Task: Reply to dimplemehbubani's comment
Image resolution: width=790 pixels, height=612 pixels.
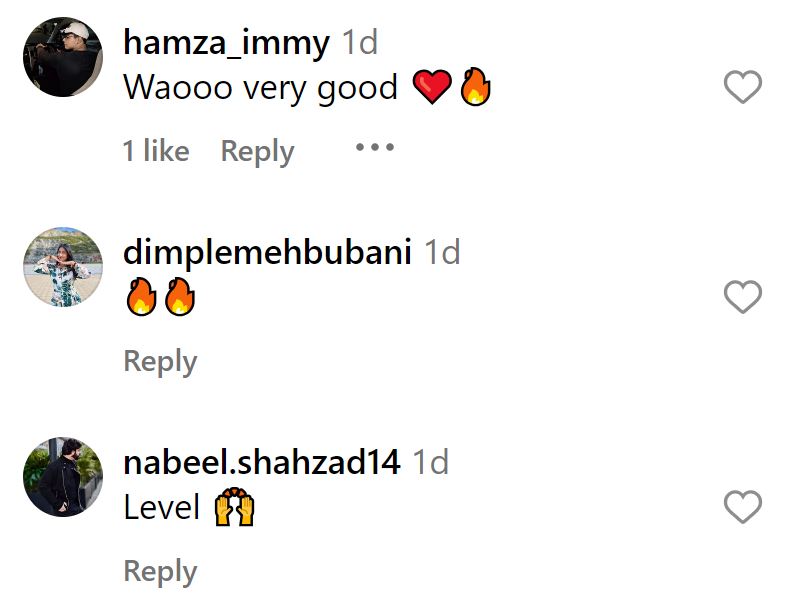Action: click(x=160, y=361)
